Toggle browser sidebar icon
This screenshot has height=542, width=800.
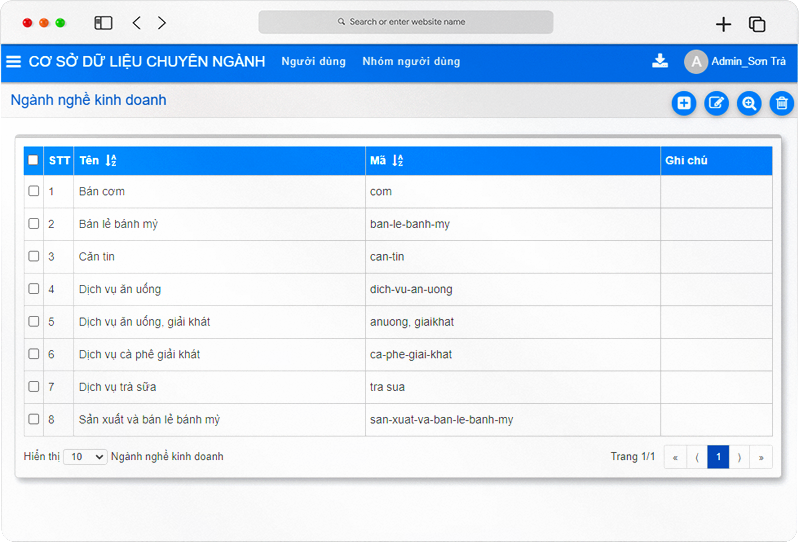[103, 23]
